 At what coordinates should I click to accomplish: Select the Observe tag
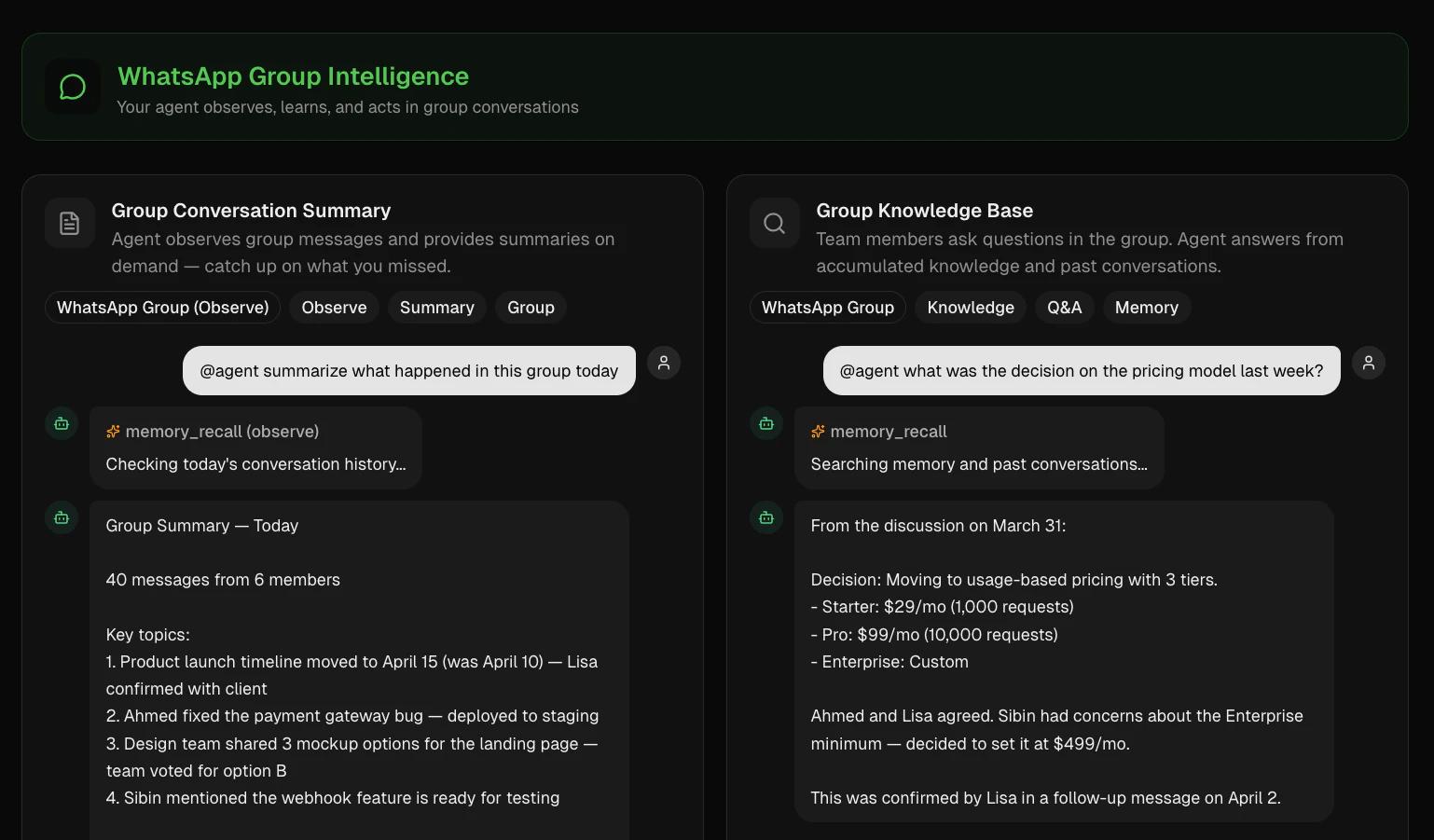point(333,307)
